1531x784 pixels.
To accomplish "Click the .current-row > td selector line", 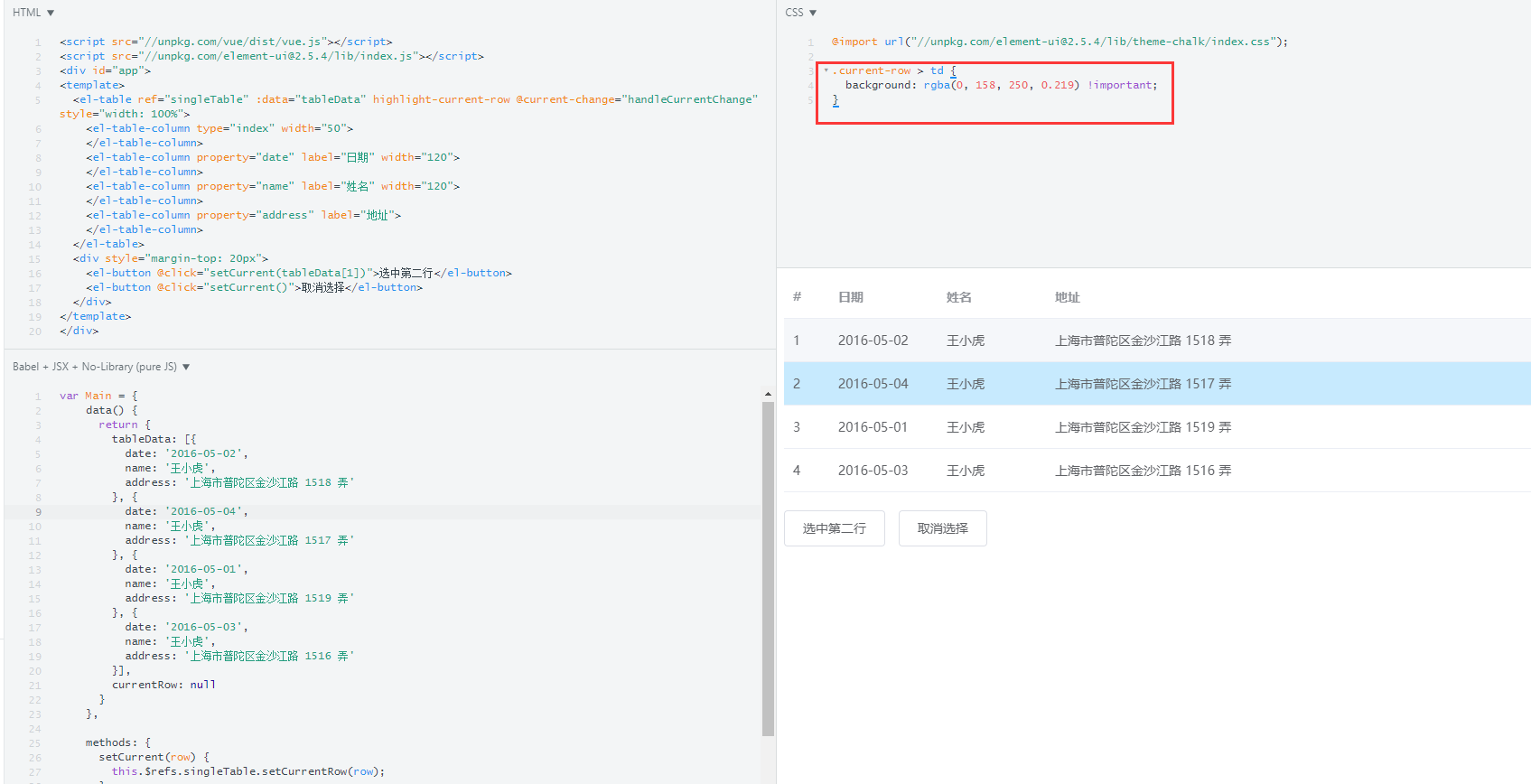I will tap(894, 70).
